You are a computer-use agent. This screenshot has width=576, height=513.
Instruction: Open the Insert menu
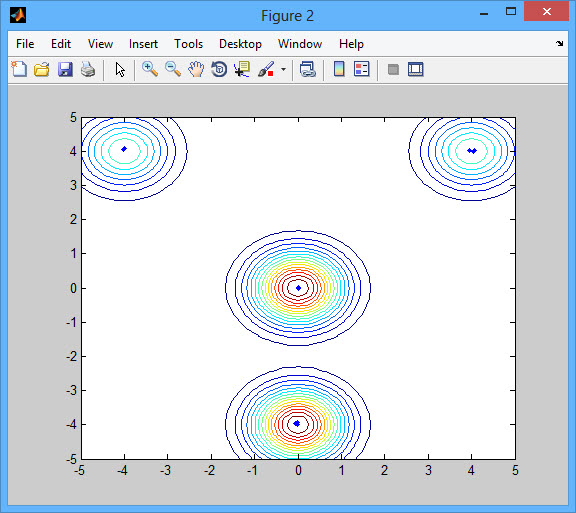pyautogui.click(x=143, y=44)
